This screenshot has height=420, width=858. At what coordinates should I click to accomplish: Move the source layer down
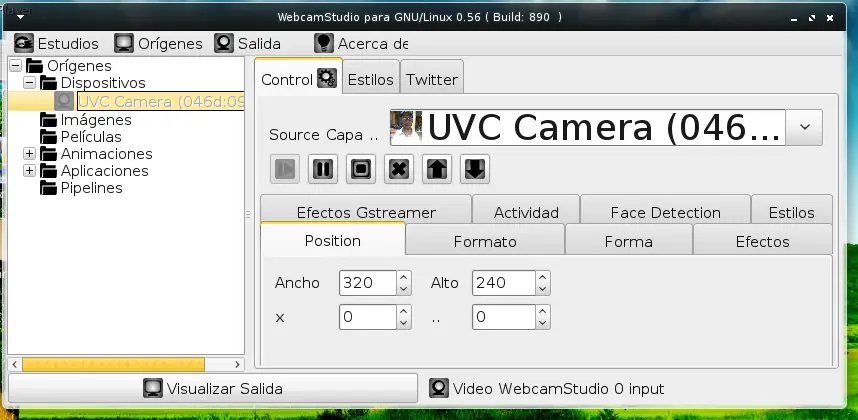click(x=475, y=169)
